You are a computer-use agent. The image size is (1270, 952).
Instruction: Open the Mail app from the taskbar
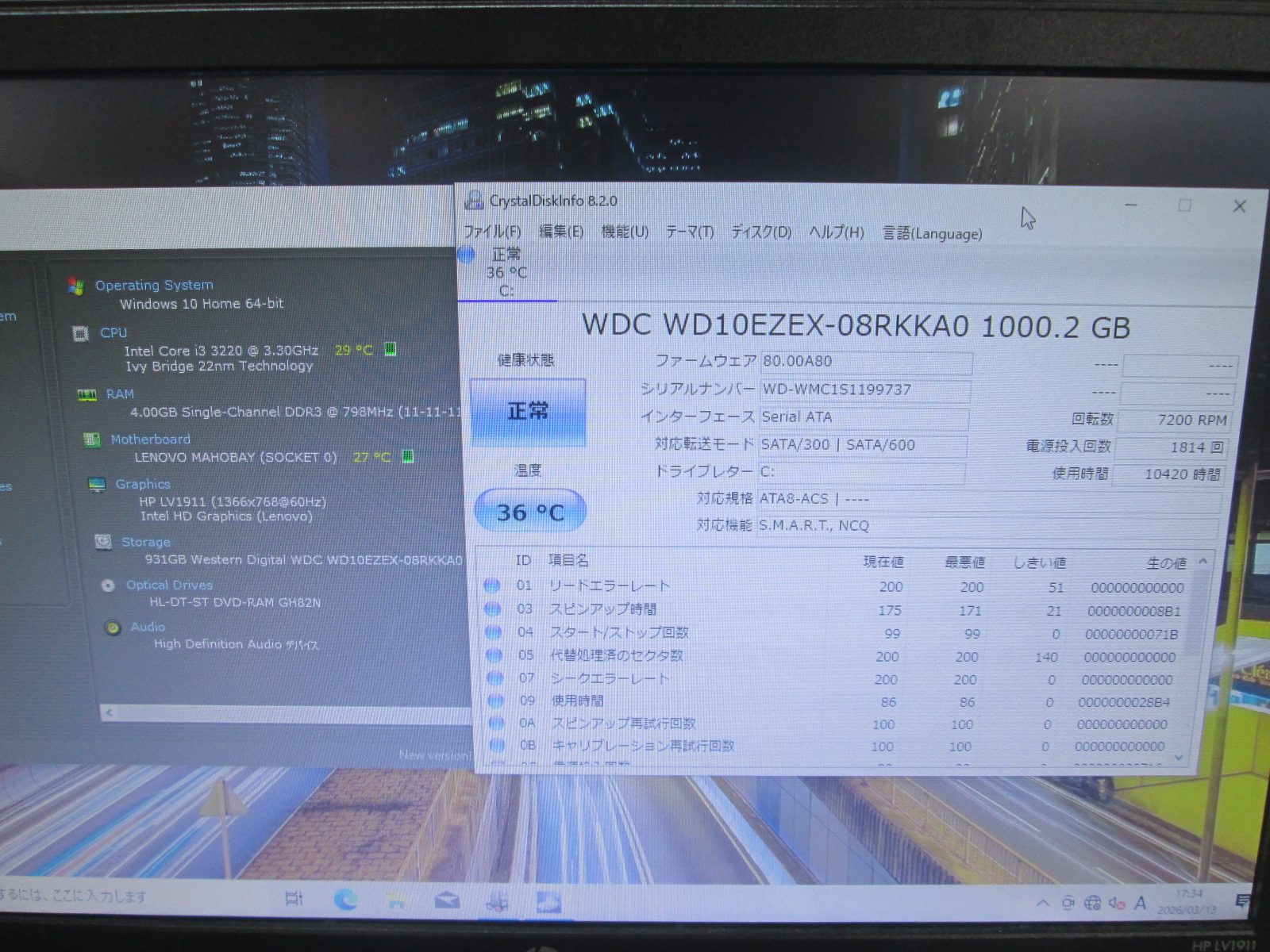point(446,900)
